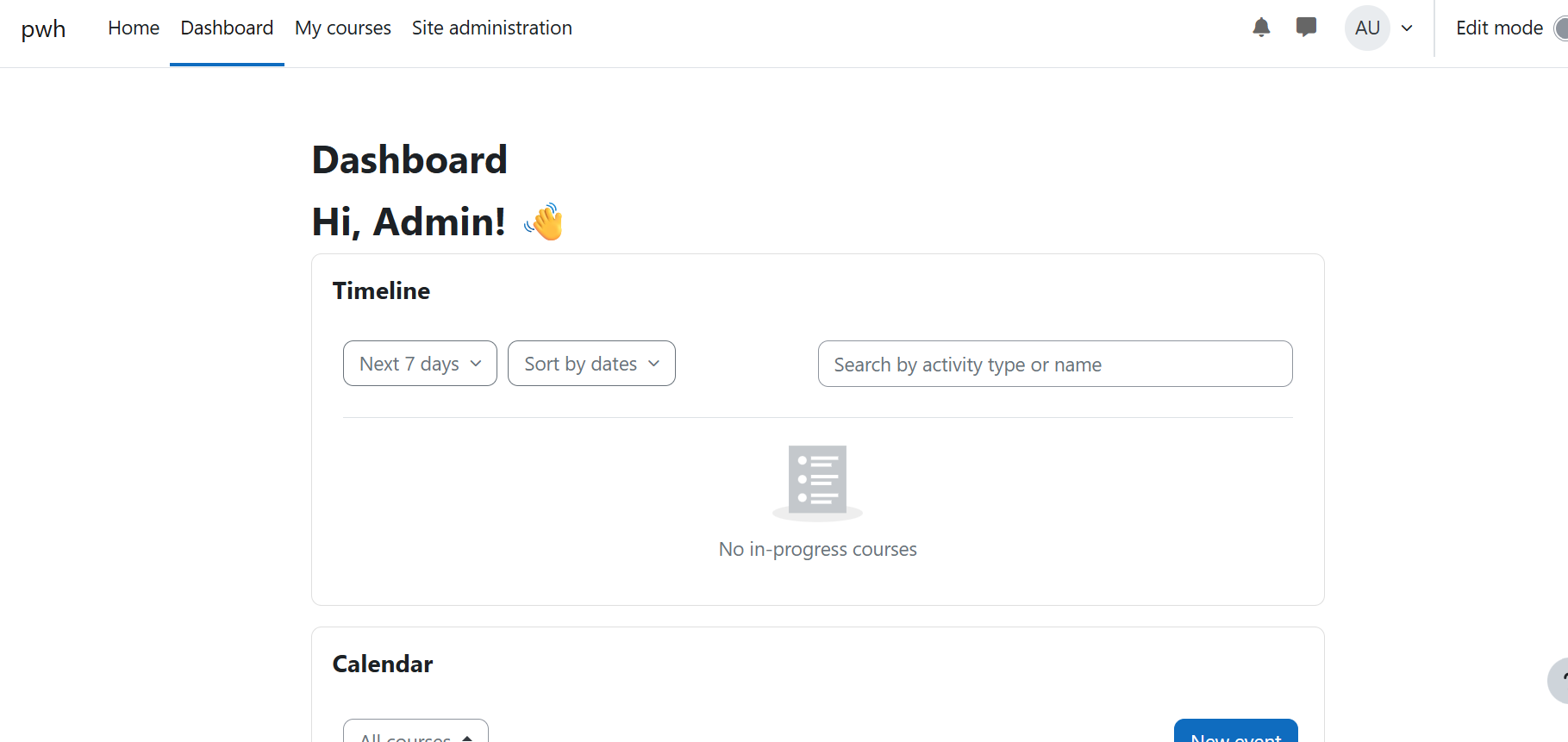
Task: Focus the activity search field
Action: point(1055,364)
